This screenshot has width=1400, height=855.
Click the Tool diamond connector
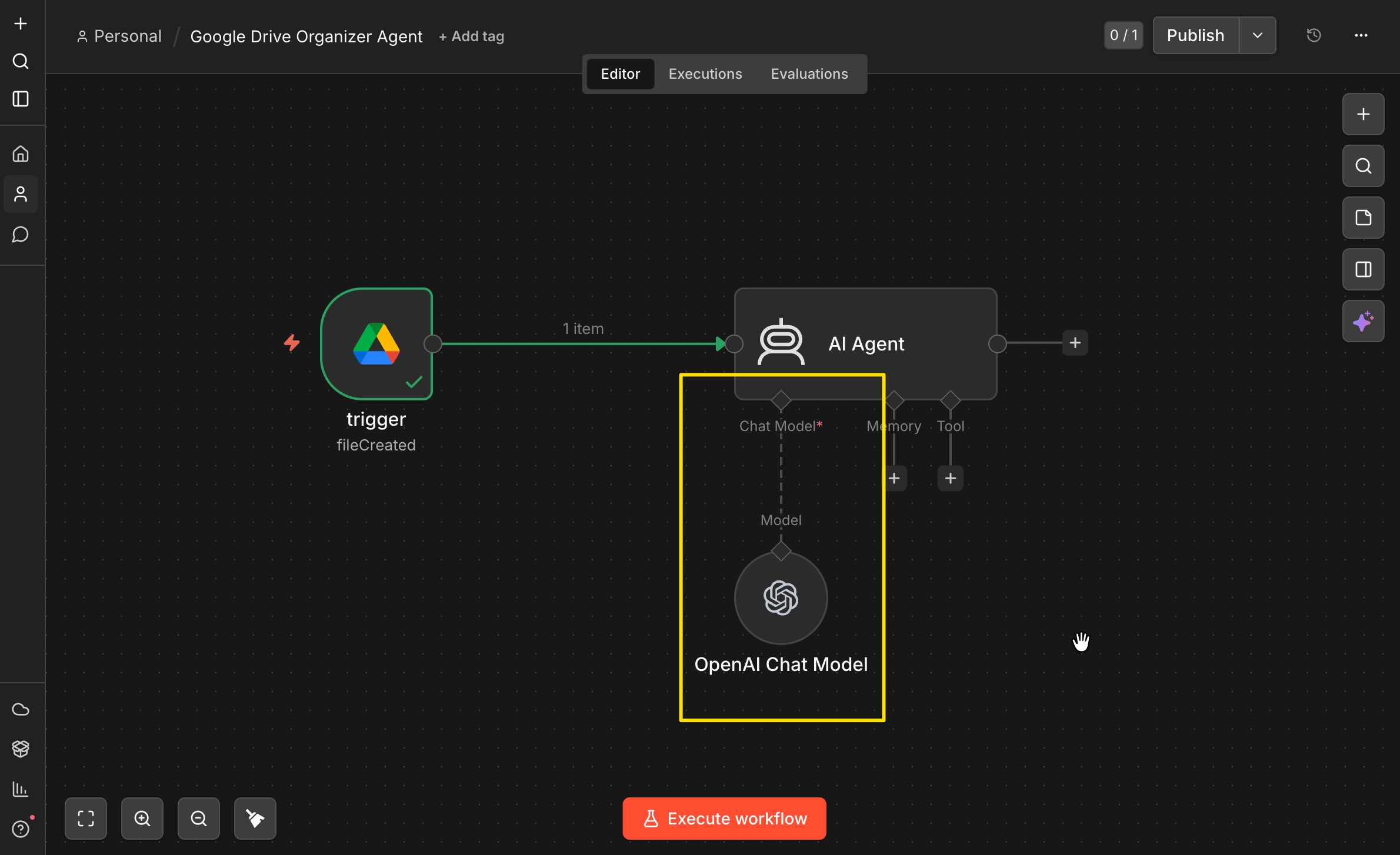click(951, 400)
